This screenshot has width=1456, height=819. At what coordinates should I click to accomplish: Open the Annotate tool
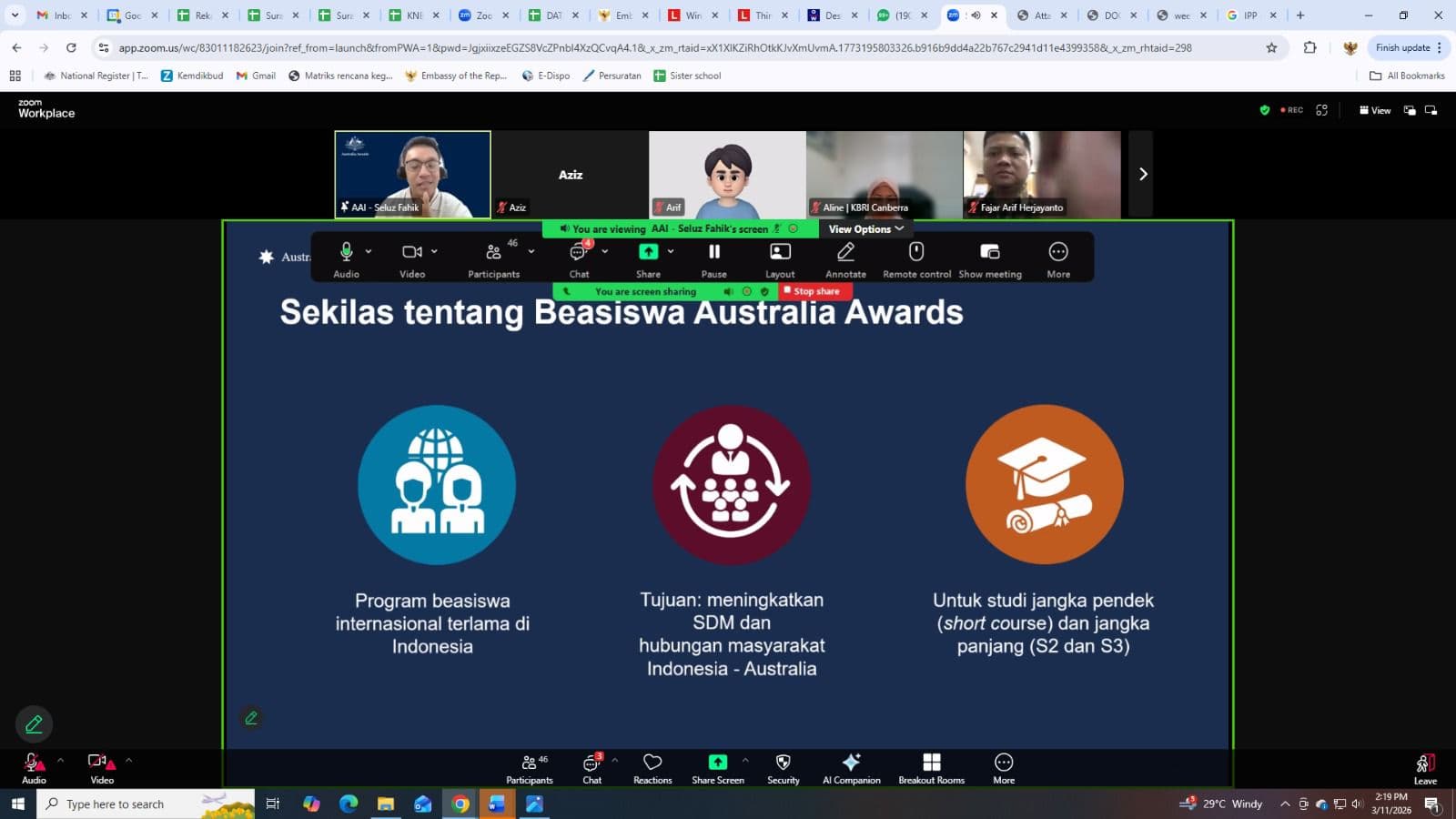(844, 258)
